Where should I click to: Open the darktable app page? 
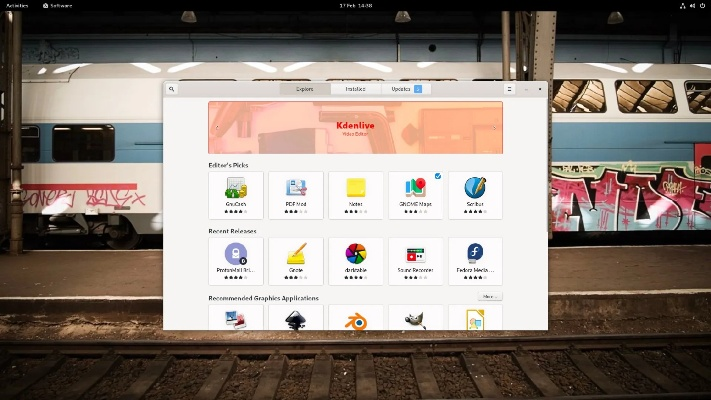click(x=356, y=261)
